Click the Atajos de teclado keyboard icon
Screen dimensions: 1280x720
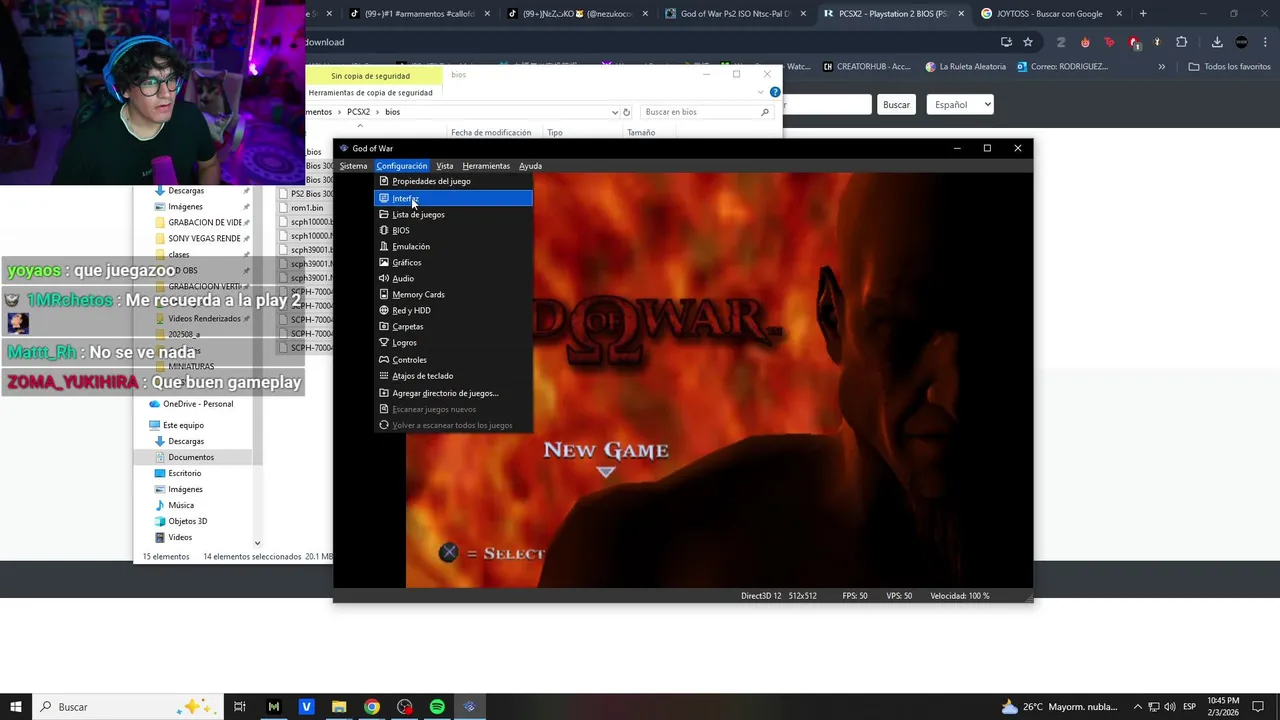click(384, 376)
